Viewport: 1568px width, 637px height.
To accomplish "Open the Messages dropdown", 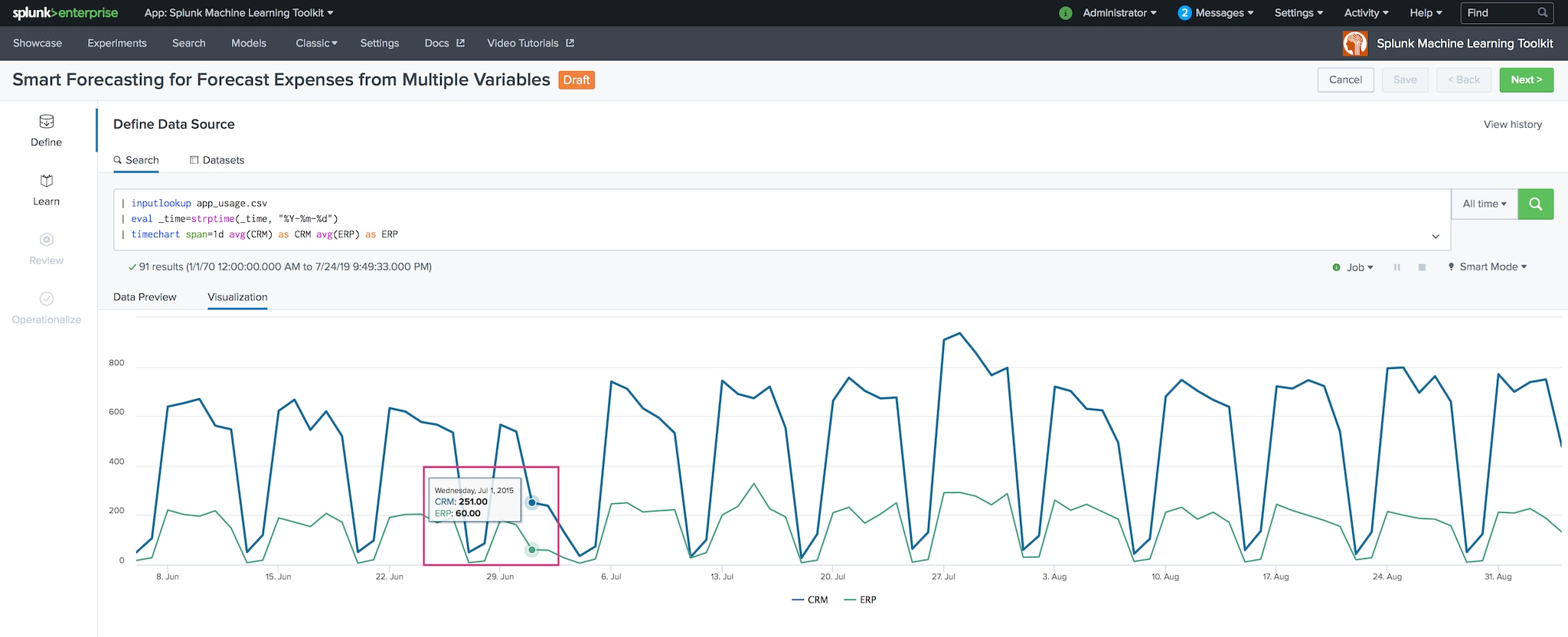I will point(1224,13).
